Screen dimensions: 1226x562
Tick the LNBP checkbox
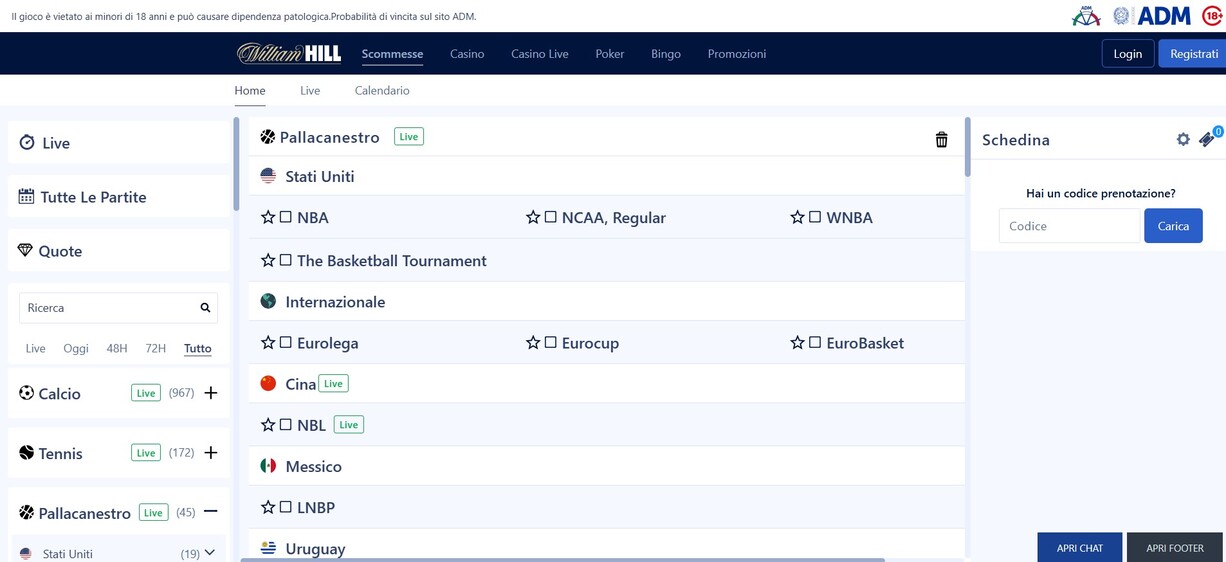point(286,508)
